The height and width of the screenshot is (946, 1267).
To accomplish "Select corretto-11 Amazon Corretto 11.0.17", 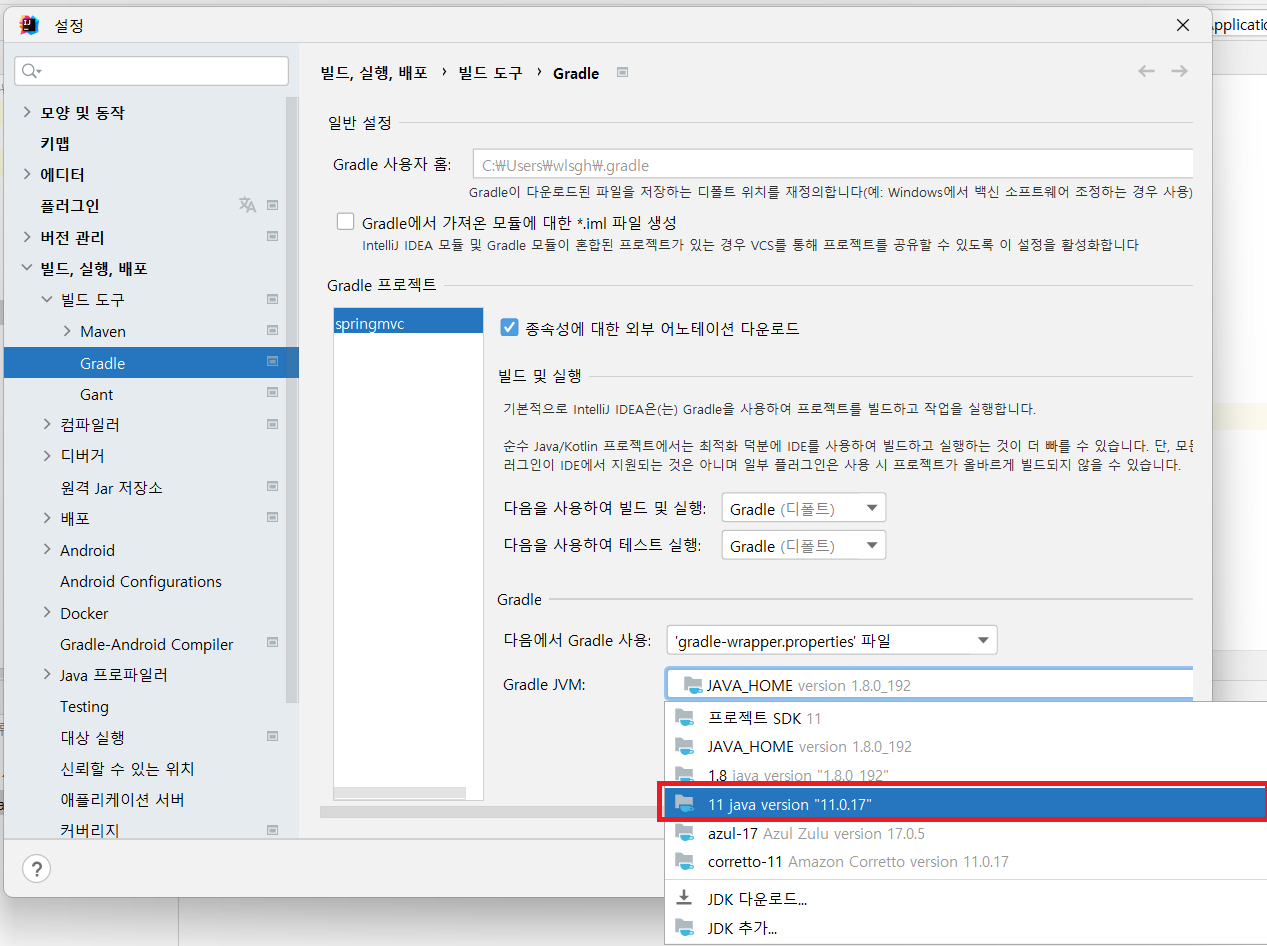I will click(966, 861).
